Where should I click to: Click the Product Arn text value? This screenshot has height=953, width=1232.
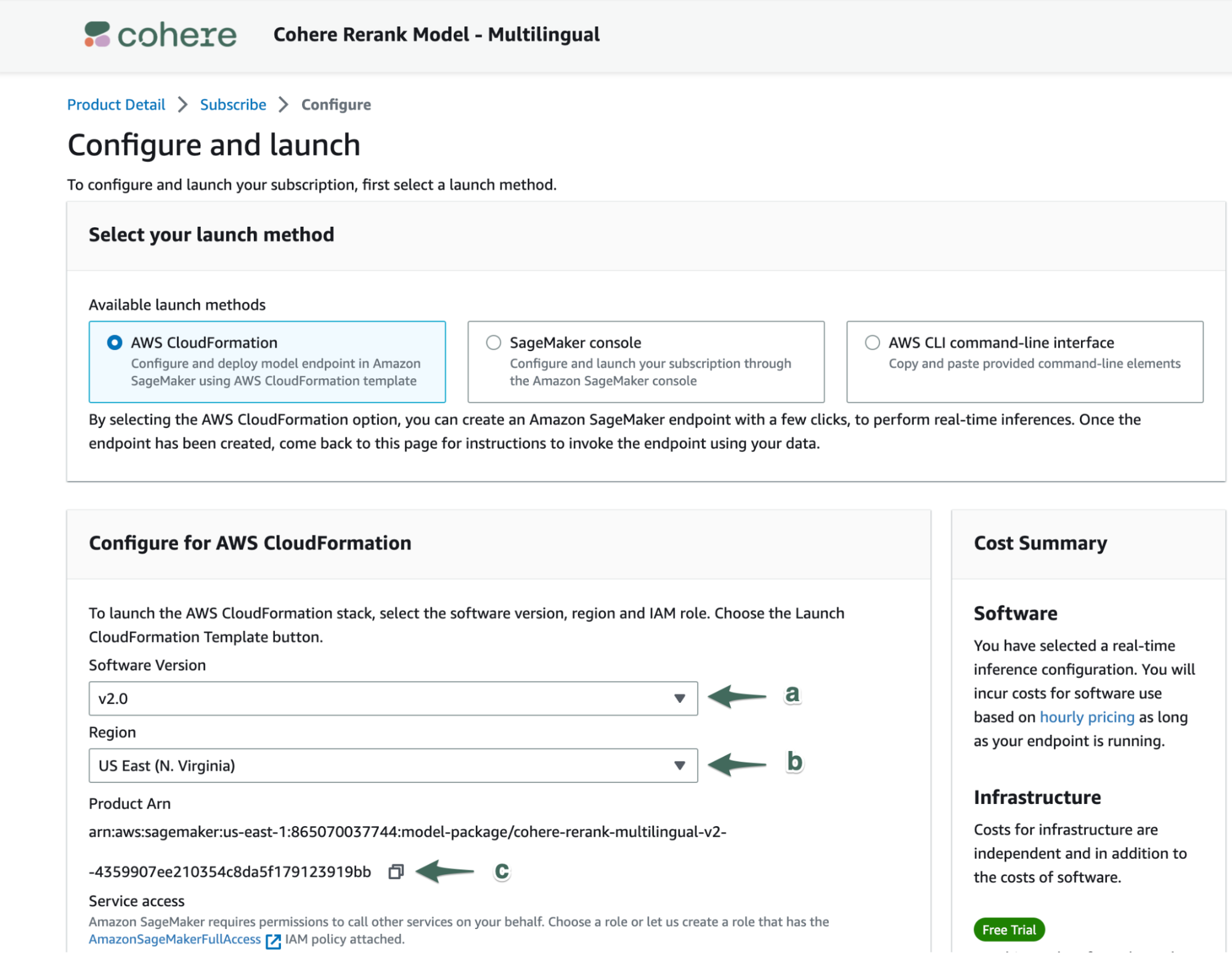coord(407,832)
